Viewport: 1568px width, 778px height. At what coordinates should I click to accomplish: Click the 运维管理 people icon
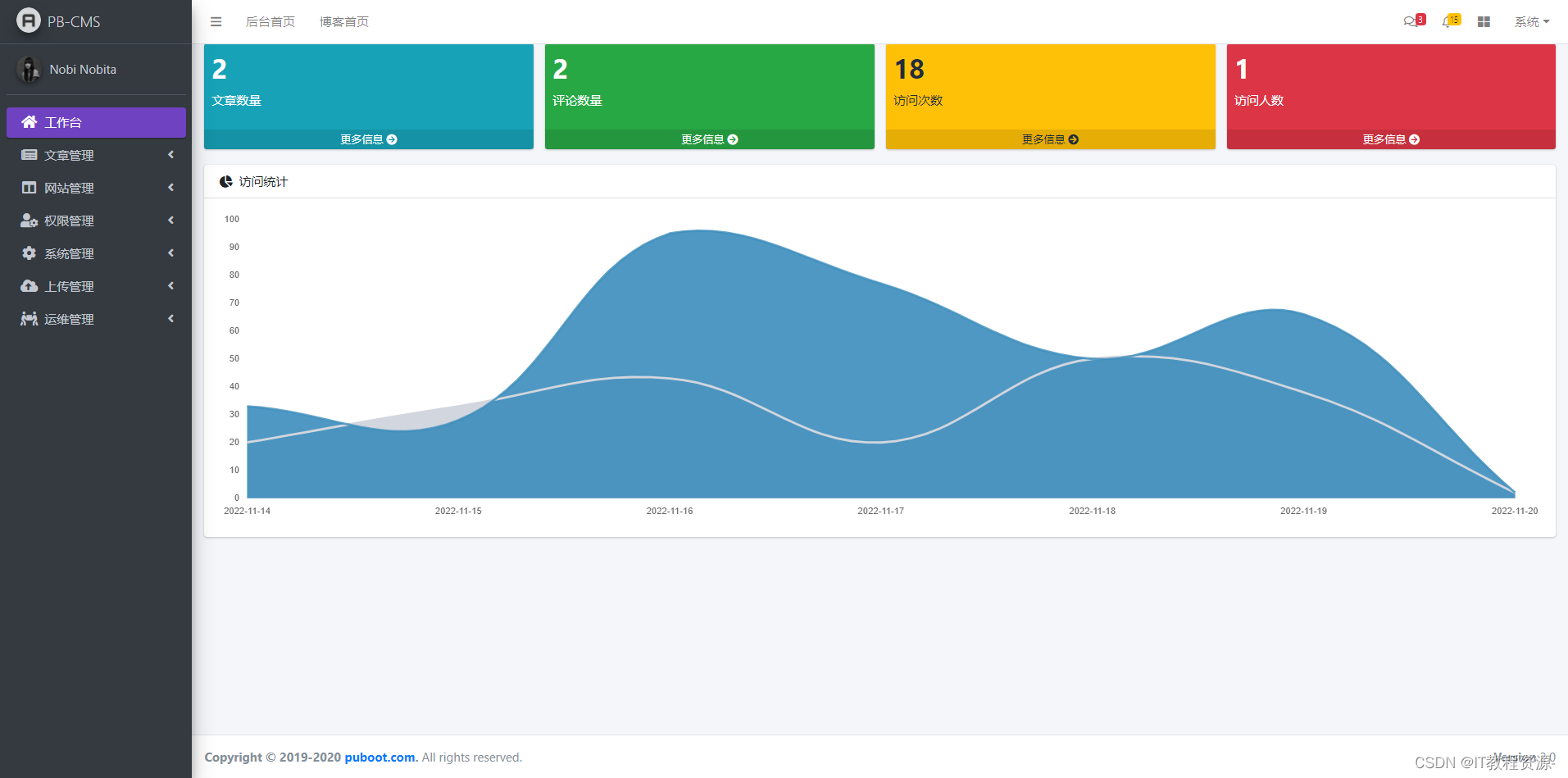(30, 319)
